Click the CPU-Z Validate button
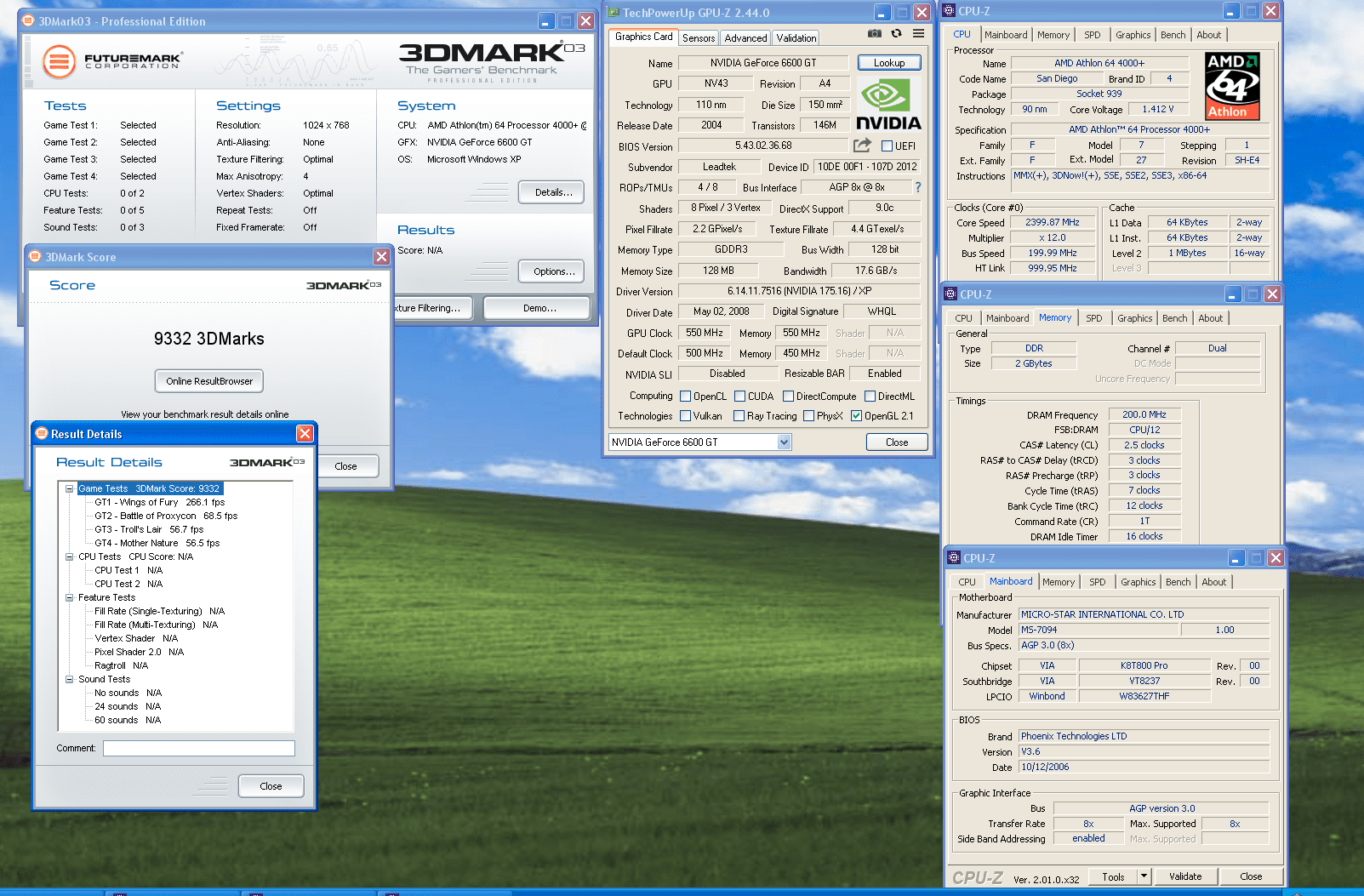 (1185, 876)
